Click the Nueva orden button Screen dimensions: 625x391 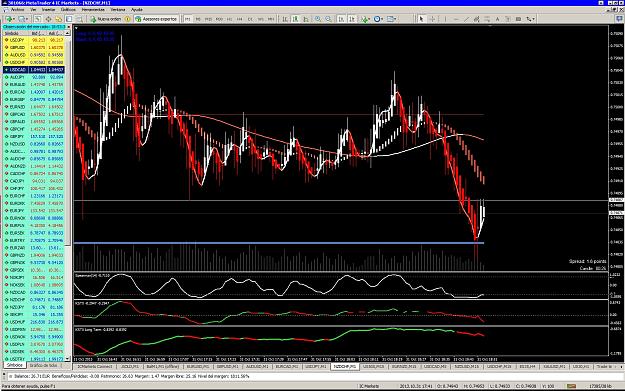[105, 19]
